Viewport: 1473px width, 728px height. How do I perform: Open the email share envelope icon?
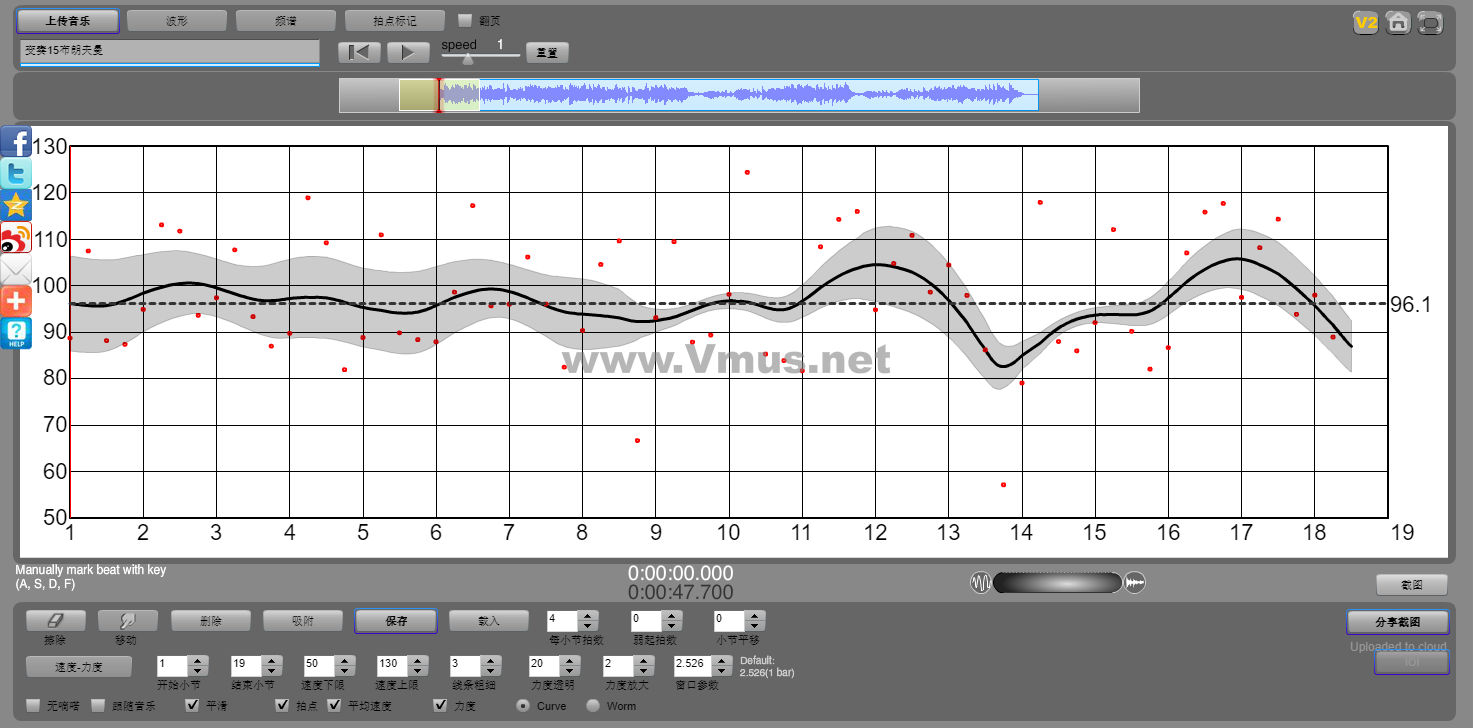[x=16, y=270]
